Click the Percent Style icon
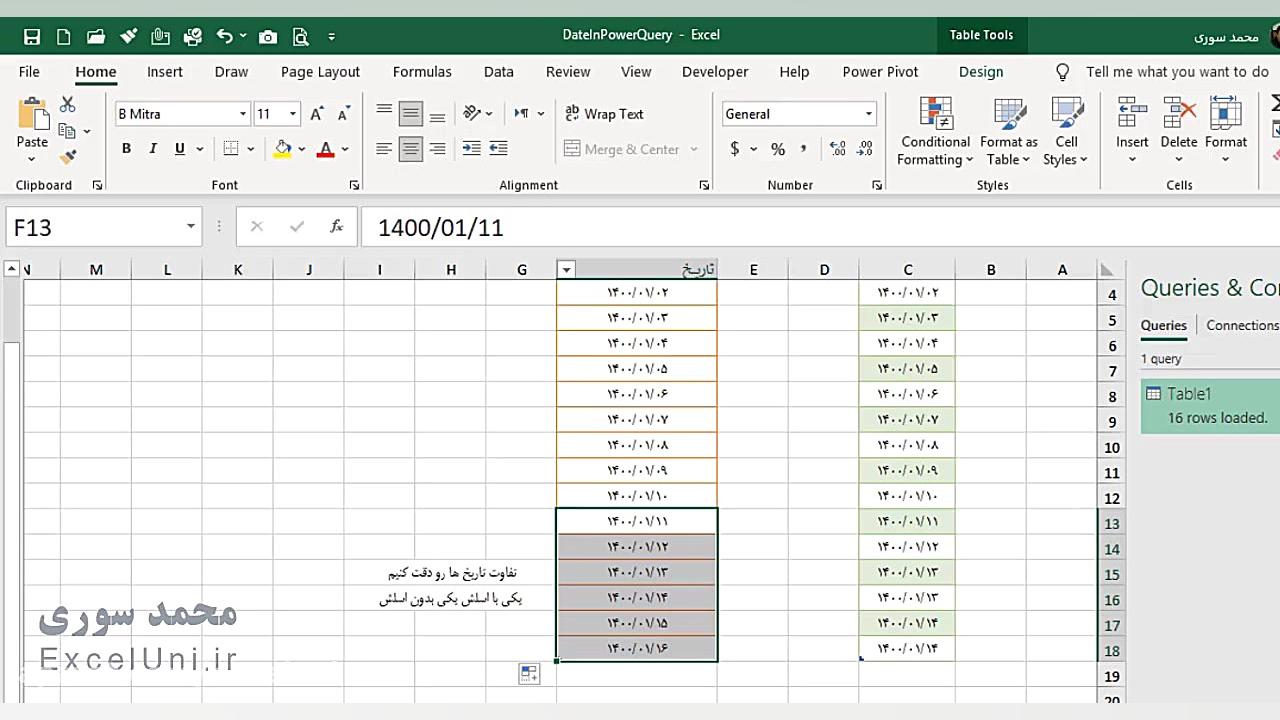Viewport: 1280px width, 720px height. point(778,149)
